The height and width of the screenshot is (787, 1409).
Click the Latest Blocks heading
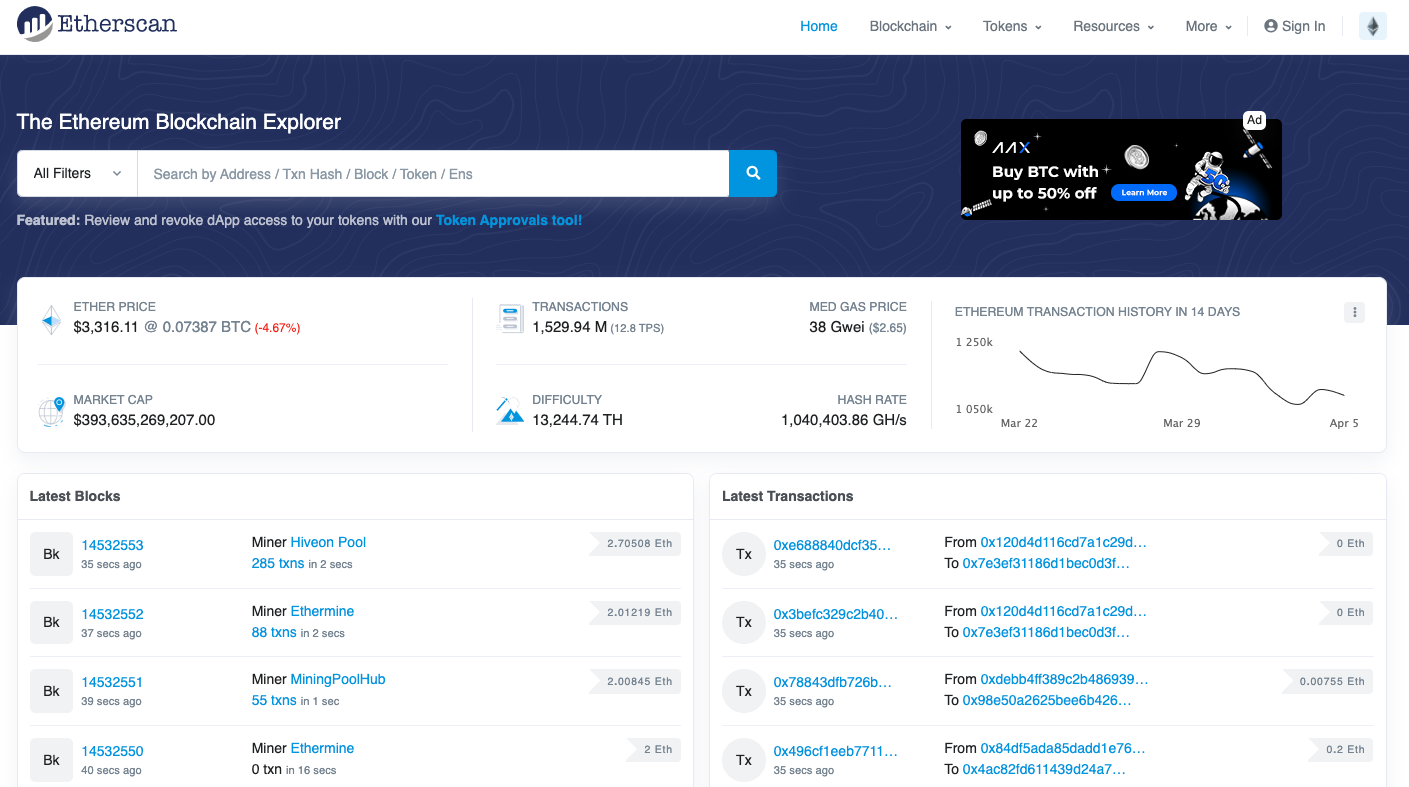click(x=75, y=496)
